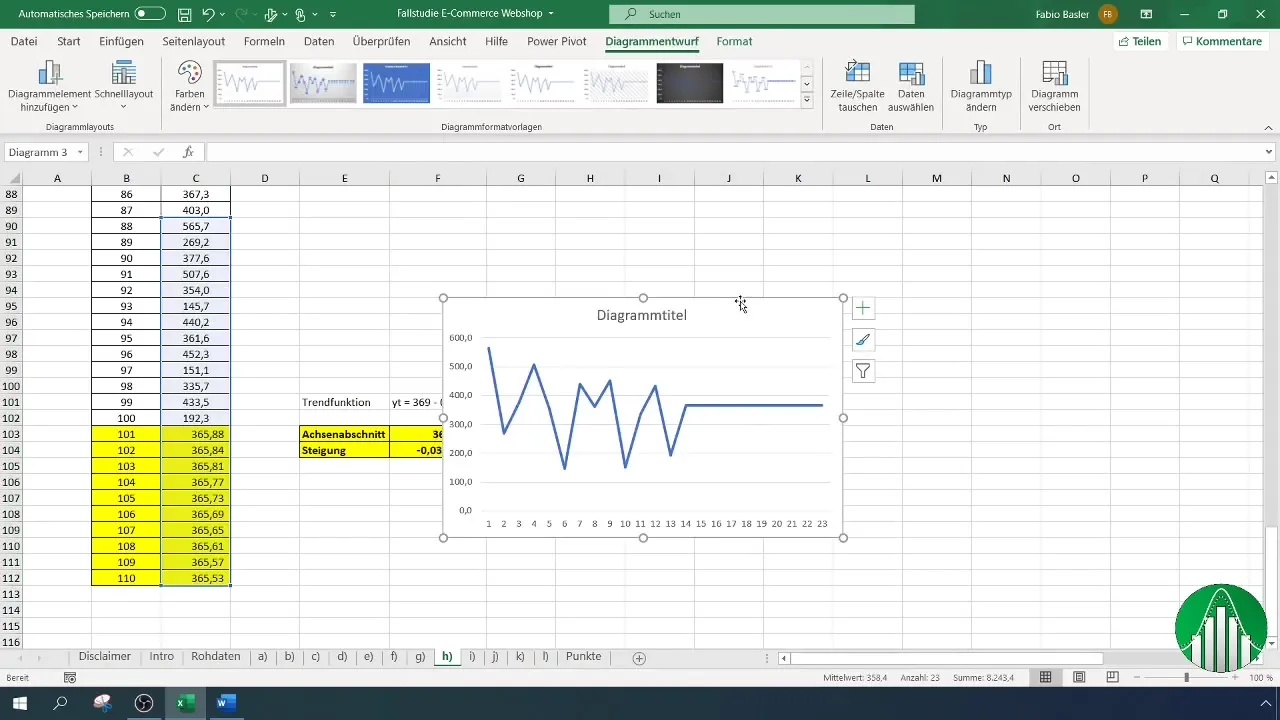The width and height of the screenshot is (1280, 720).
Task: Open the Name Box dropdown arrow
Action: point(80,152)
